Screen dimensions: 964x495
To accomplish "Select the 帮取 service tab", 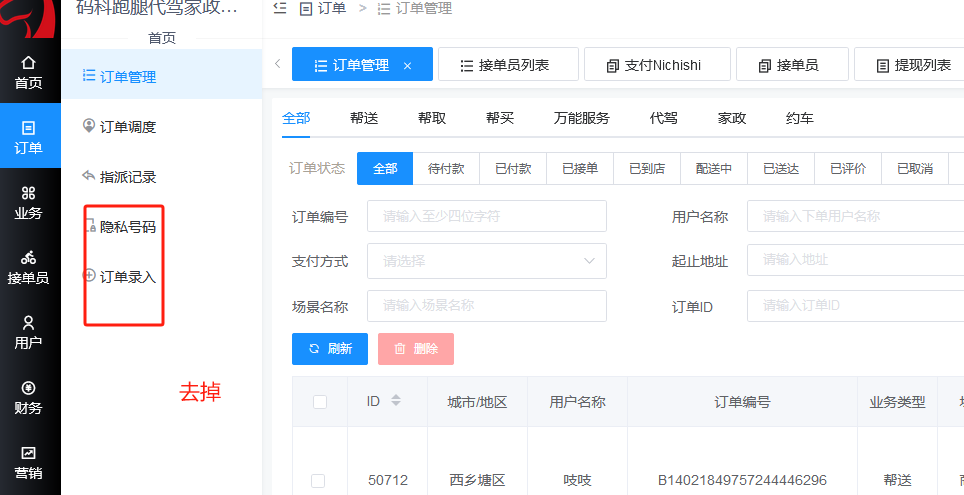I will point(432,118).
